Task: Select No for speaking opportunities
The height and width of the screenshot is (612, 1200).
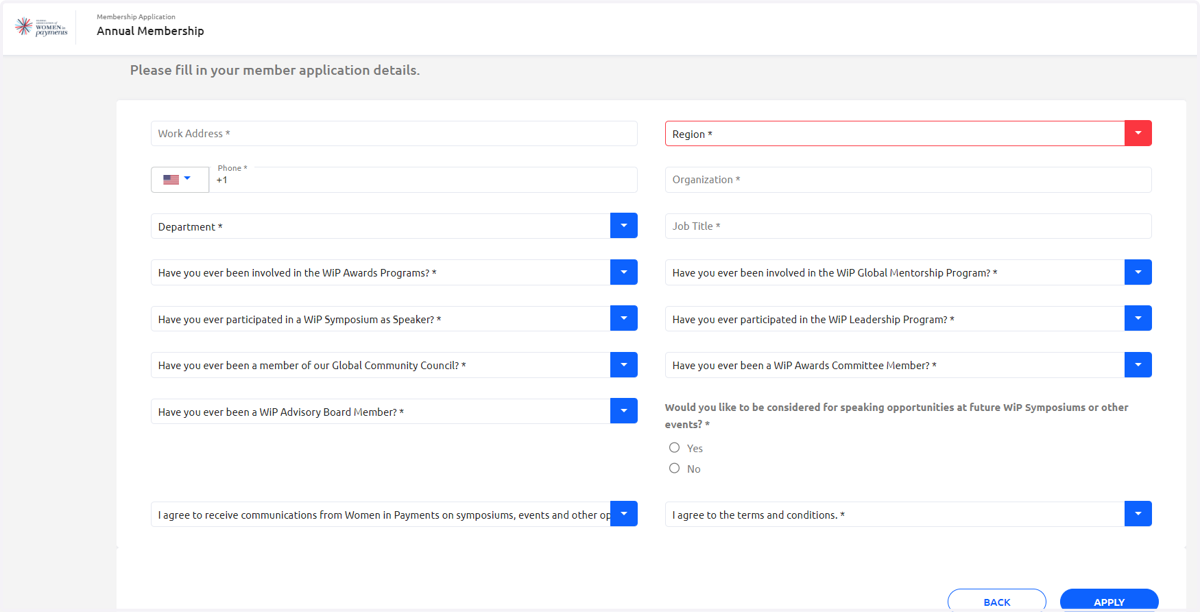Action: [674, 468]
